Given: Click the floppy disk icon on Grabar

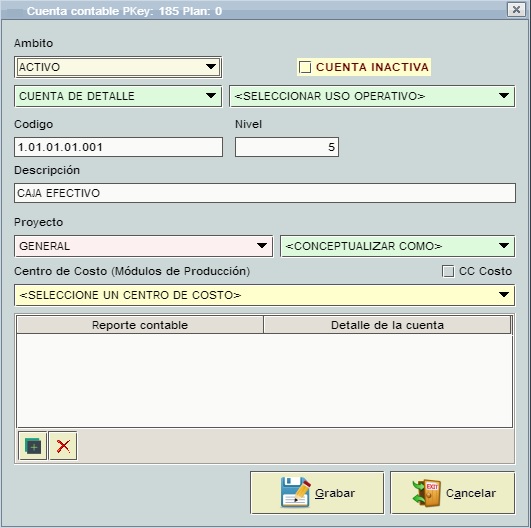Looking at the screenshot, I should [295, 492].
